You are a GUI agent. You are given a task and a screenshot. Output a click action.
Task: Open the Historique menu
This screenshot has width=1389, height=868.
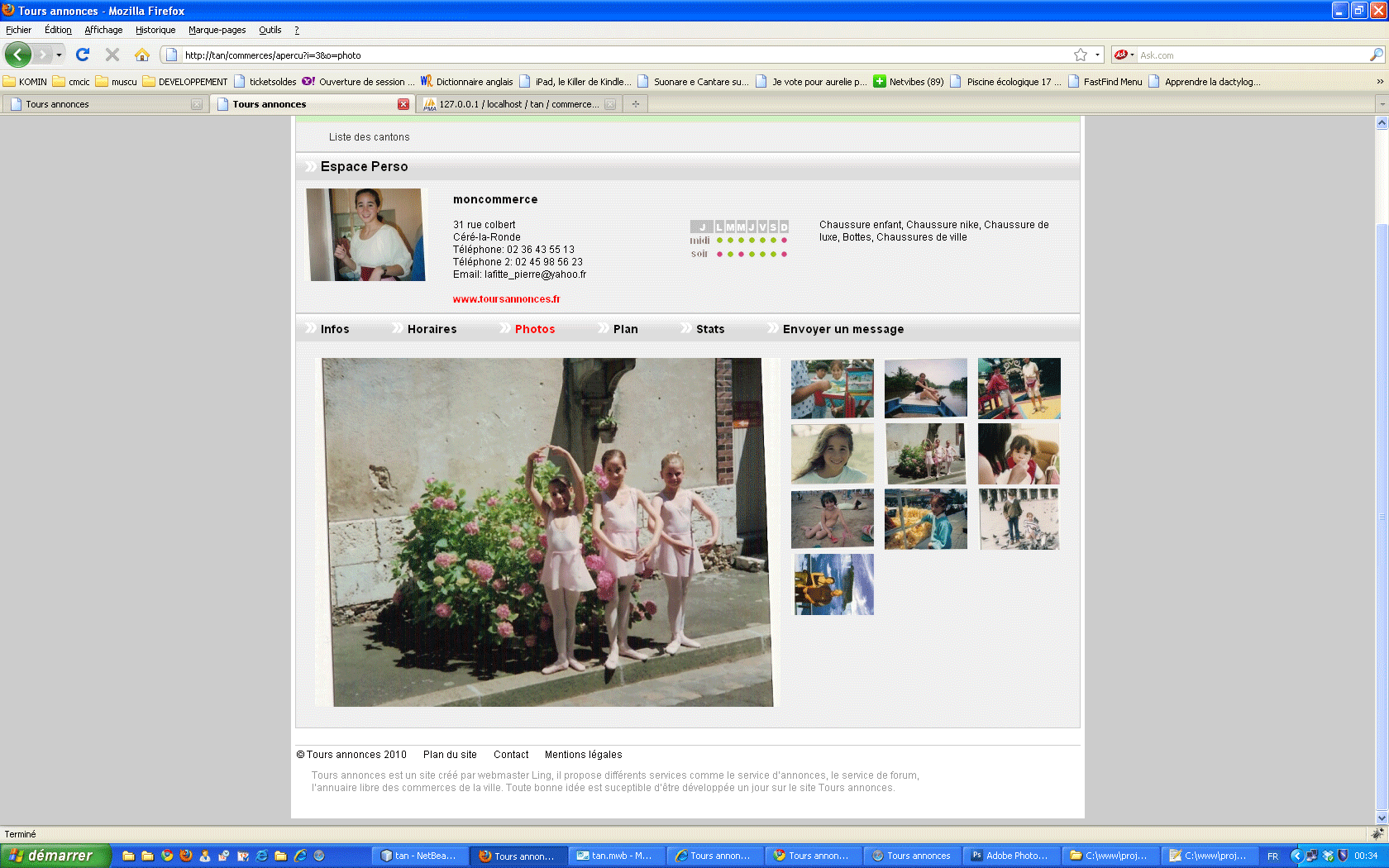155,30
